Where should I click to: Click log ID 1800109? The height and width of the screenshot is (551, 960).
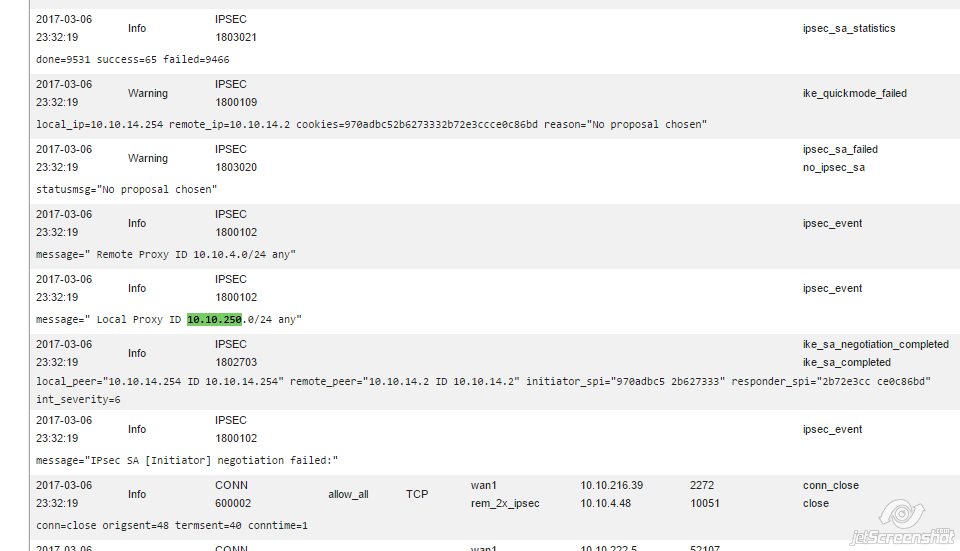click(x=236, y=102)
